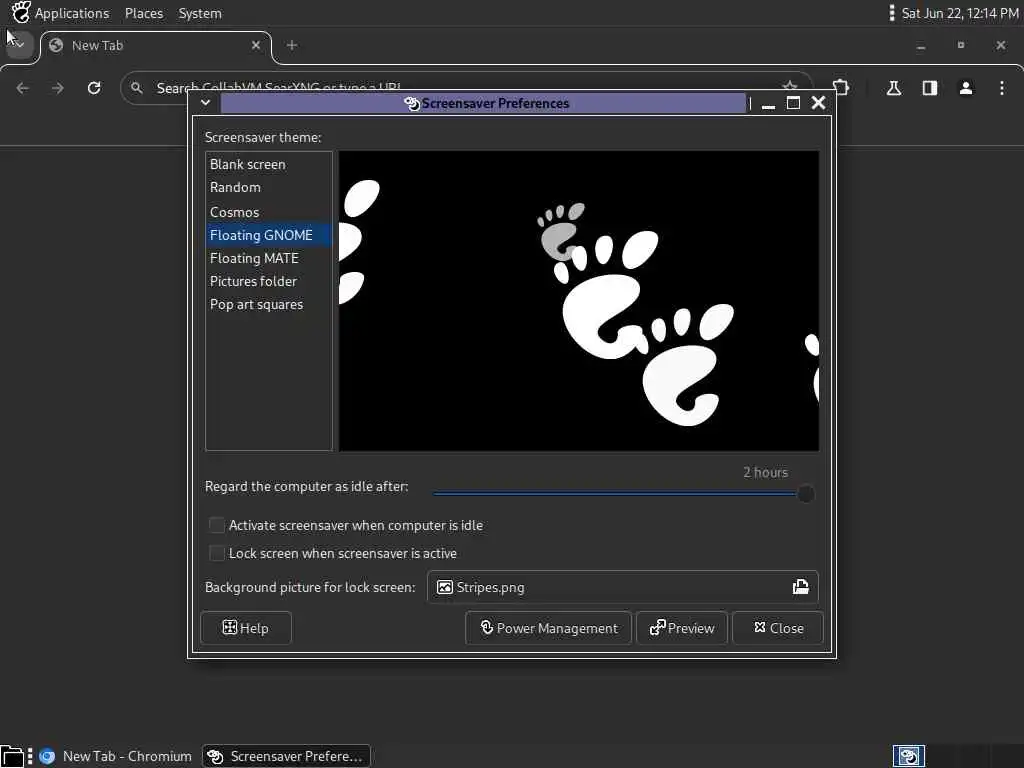The image size is (1024, 768).
Task: Click the Chromium address bar
Action: coord(467,88)
